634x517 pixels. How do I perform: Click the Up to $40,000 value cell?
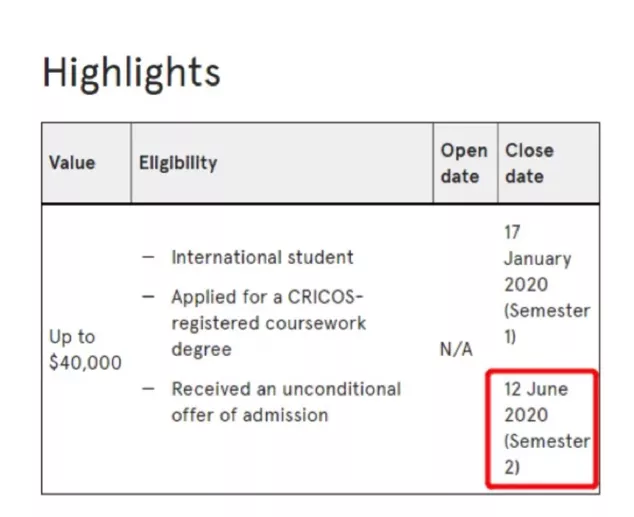[x=85, y=350]
